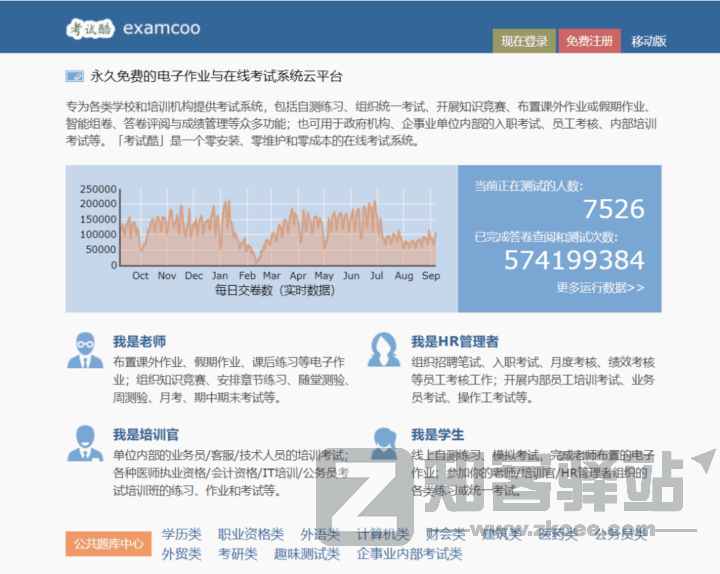Click the 永久免费的电子作业与在线考试系统云平台 headline

click(x=216, y=76)
